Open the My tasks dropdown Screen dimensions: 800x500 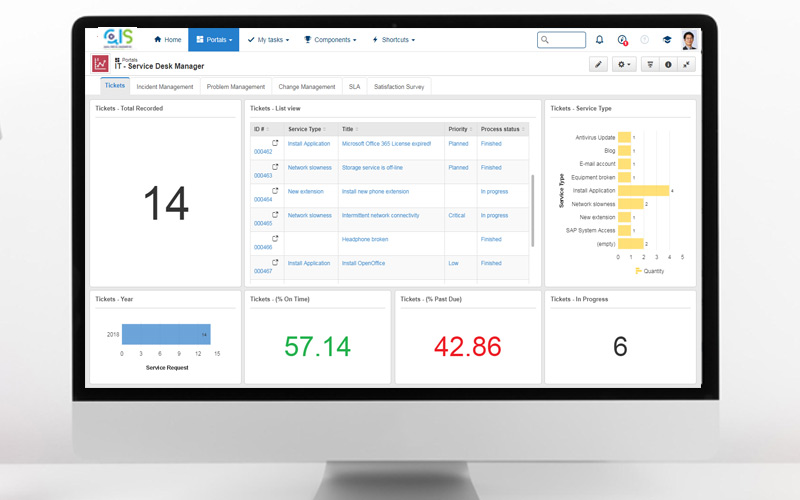[x=268, y=40]
